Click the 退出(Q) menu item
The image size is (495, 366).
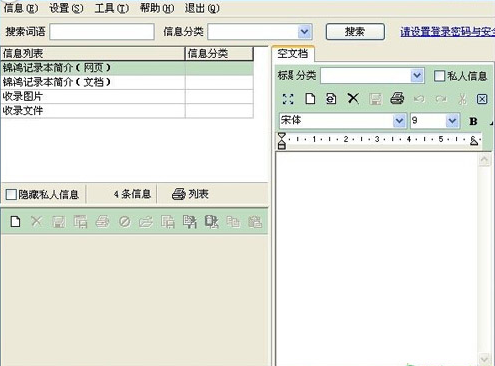(x=202, y=8)
